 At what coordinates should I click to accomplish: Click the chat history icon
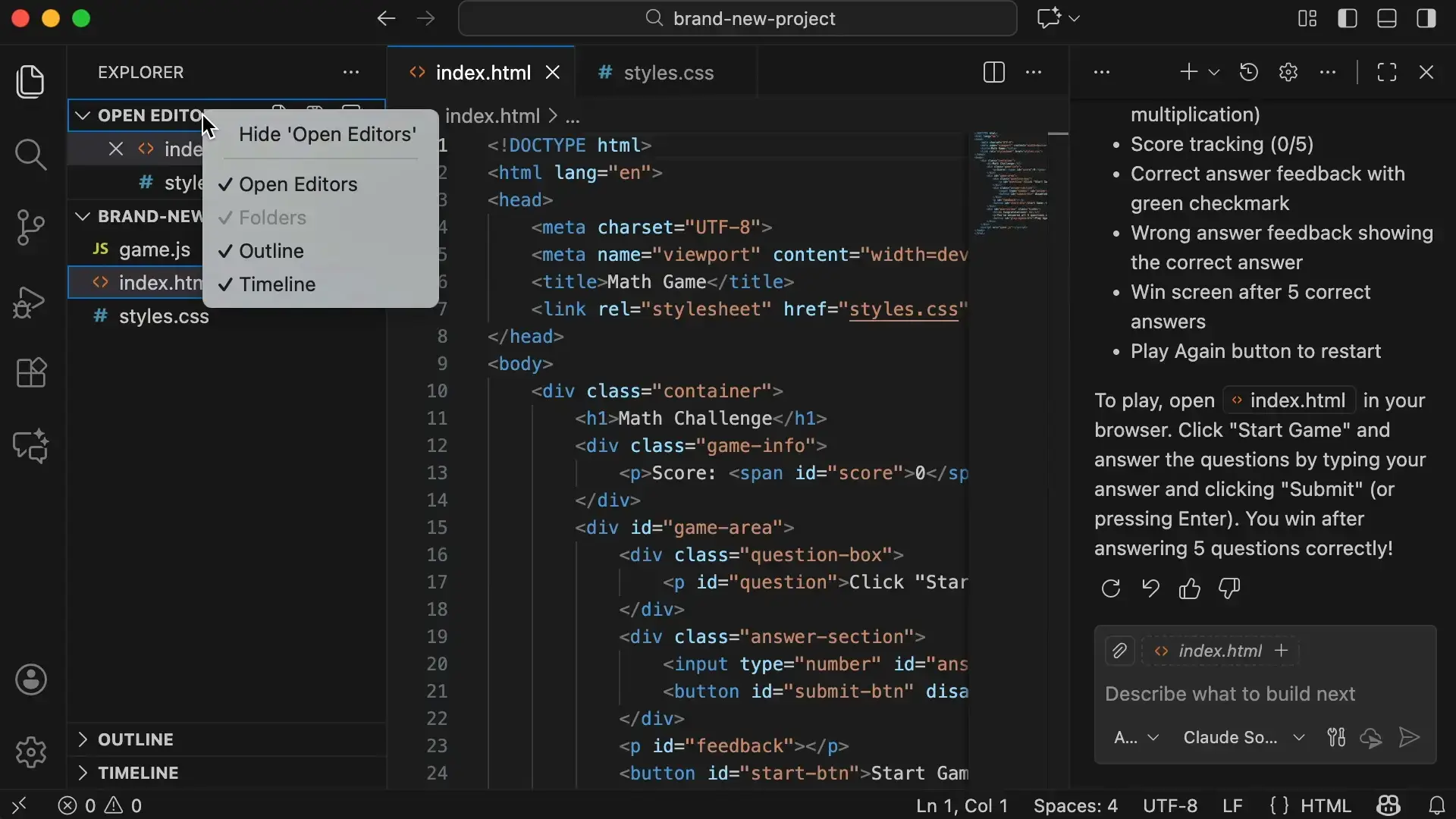coord(1248,73)
